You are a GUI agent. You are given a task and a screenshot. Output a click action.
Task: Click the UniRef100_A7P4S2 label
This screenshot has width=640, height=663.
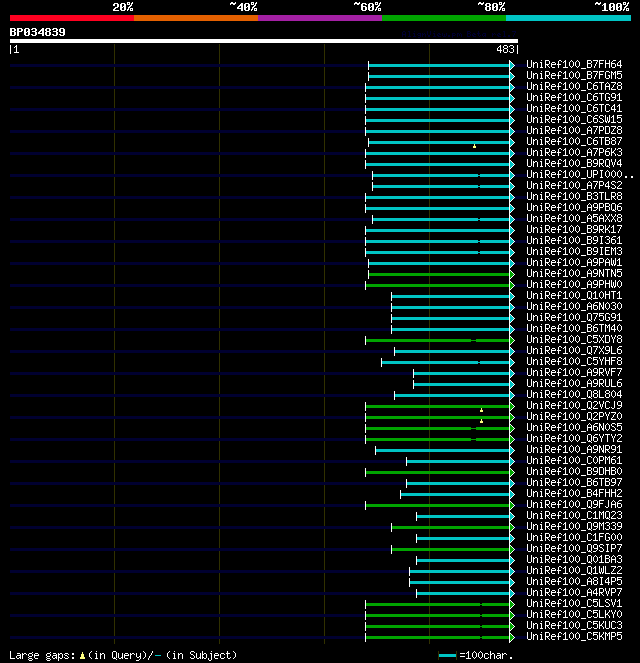tap(574, 186)
